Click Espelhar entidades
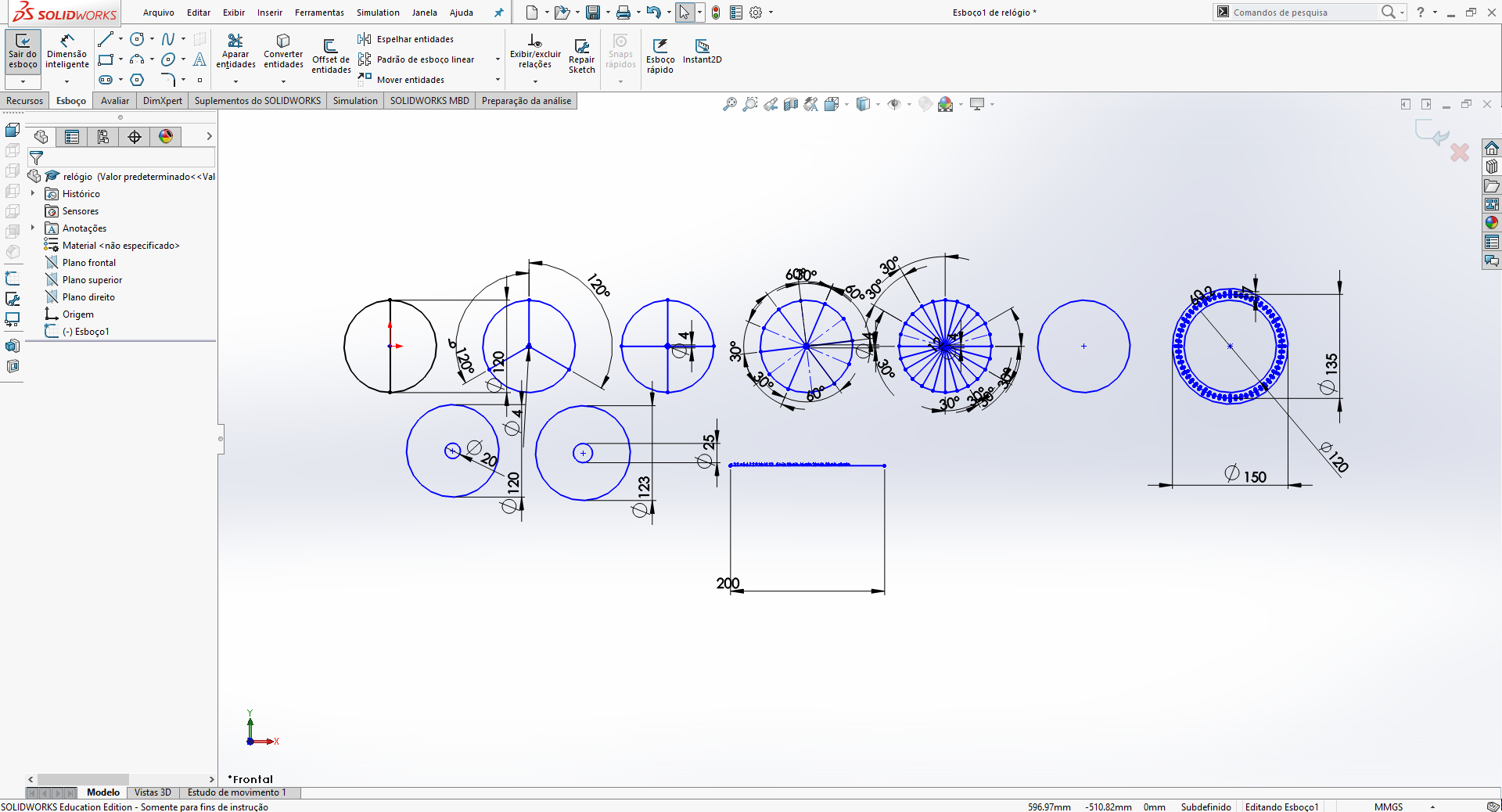Viewport: 1502px width, 812px height. pos(405,39)
